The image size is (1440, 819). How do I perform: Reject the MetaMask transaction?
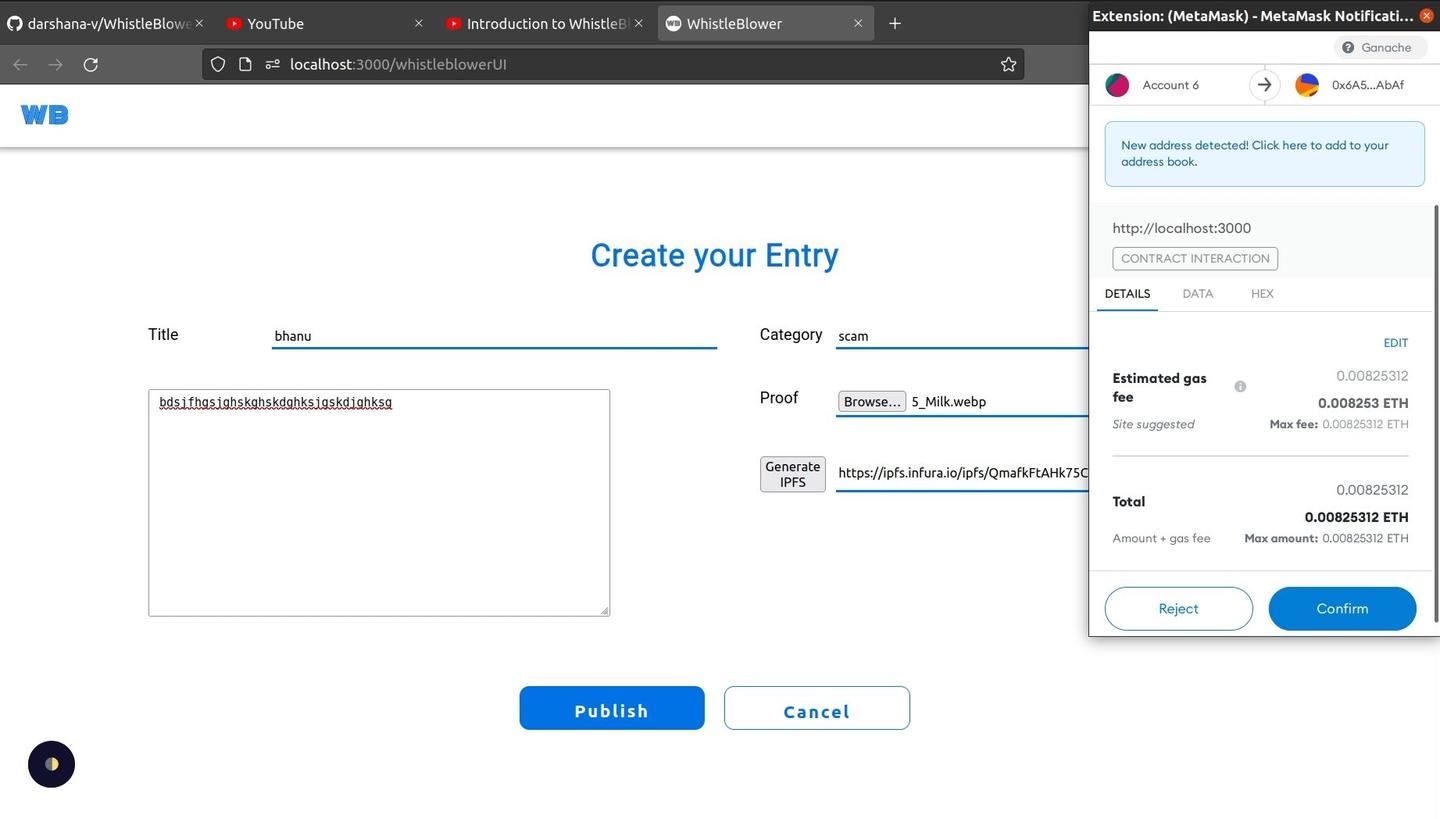(x=1178, y=608)
